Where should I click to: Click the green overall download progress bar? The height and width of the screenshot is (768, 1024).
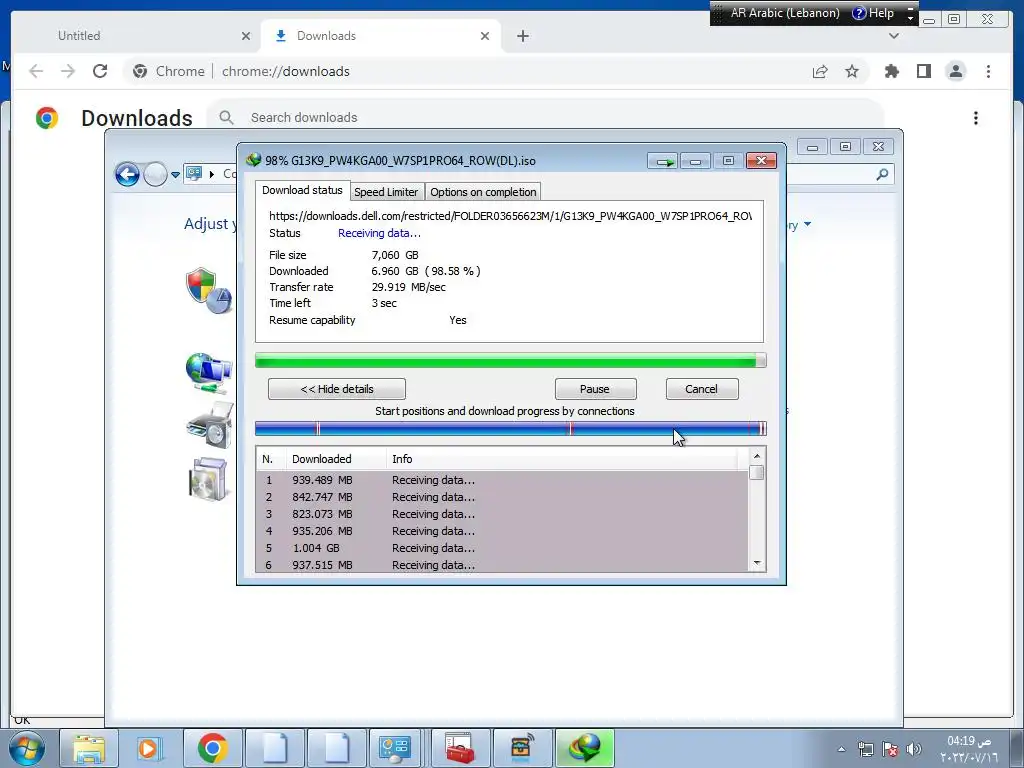tap(510, 360)
